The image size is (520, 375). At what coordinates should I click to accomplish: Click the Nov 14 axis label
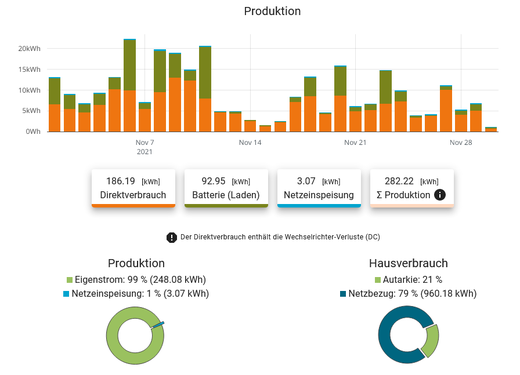250,143
